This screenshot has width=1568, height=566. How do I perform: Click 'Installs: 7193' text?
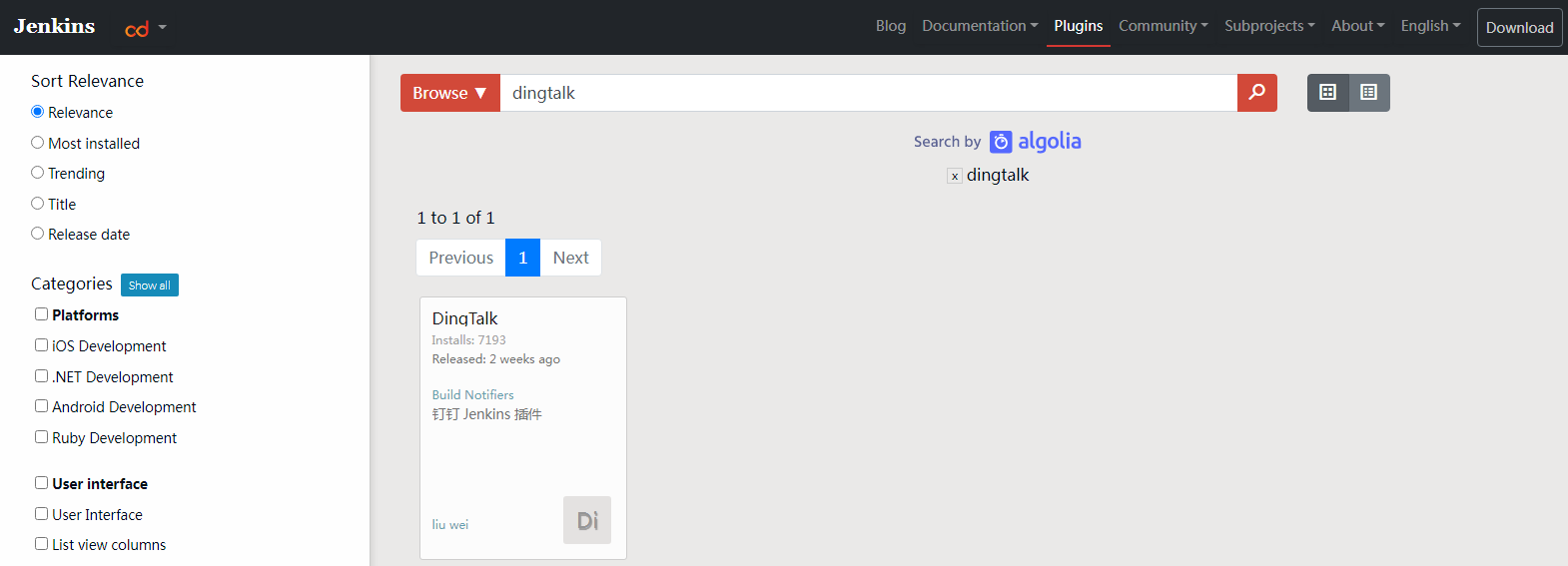click(468, 340)
